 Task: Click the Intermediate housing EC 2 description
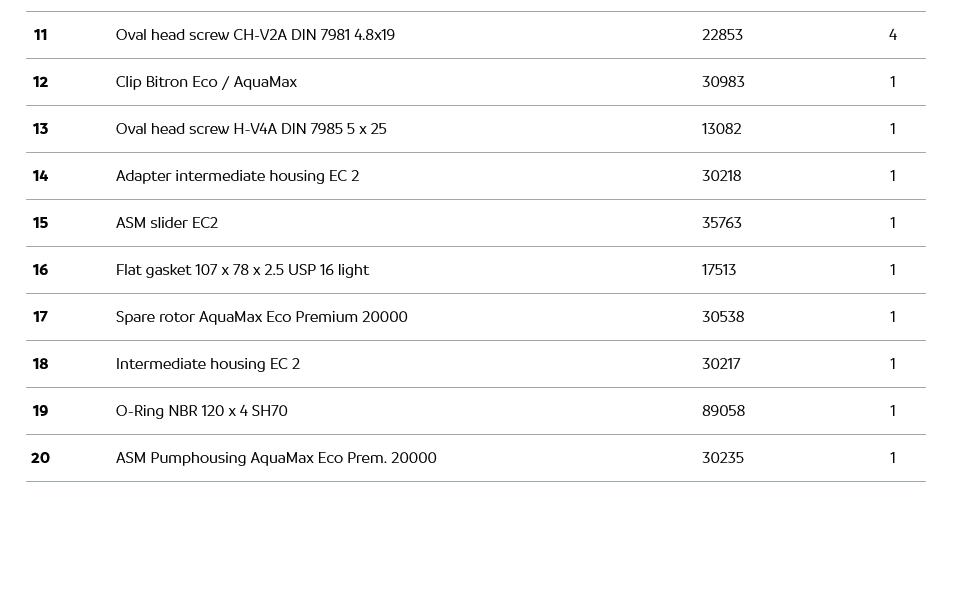coord(208,364)
